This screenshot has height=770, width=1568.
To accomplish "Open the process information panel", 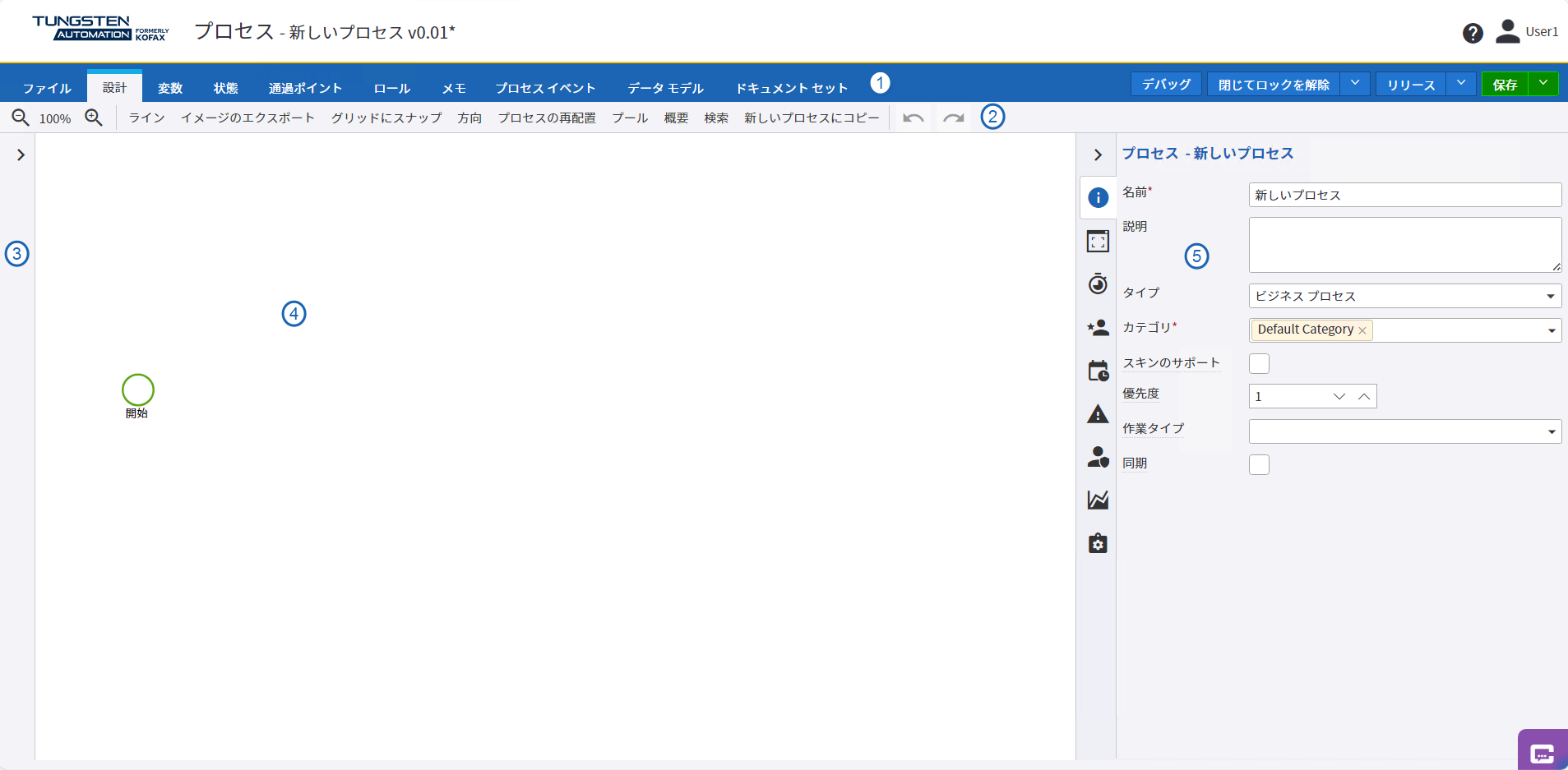I will [1098, 197].
